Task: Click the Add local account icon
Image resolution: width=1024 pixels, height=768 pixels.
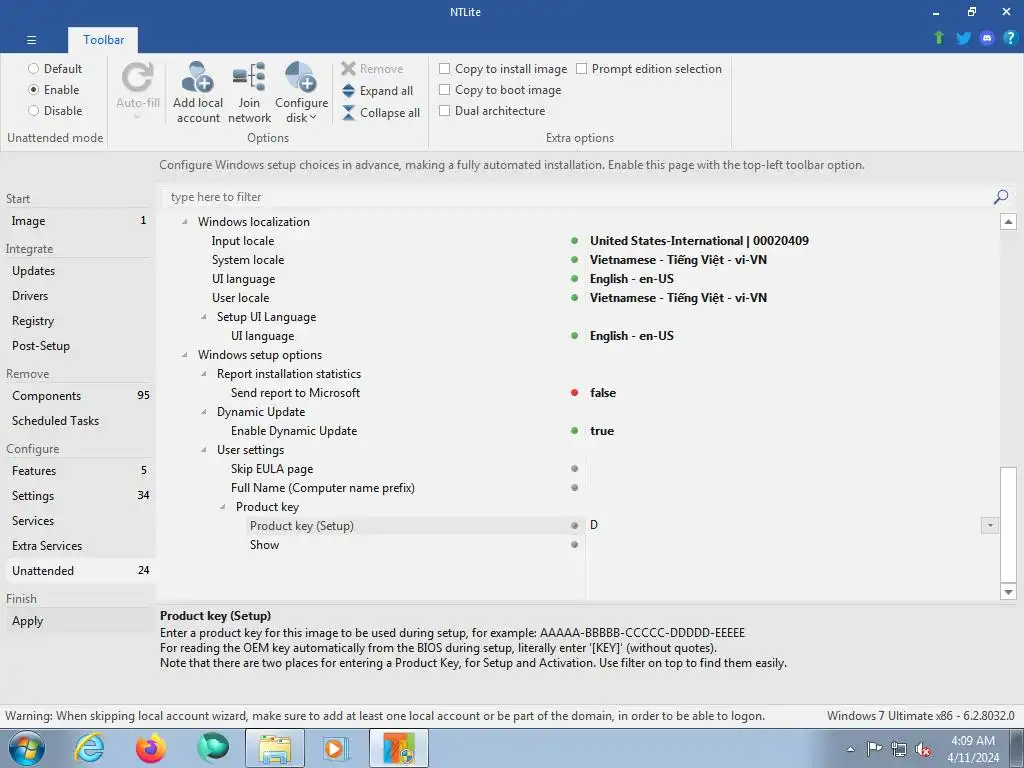Action: 197,77
